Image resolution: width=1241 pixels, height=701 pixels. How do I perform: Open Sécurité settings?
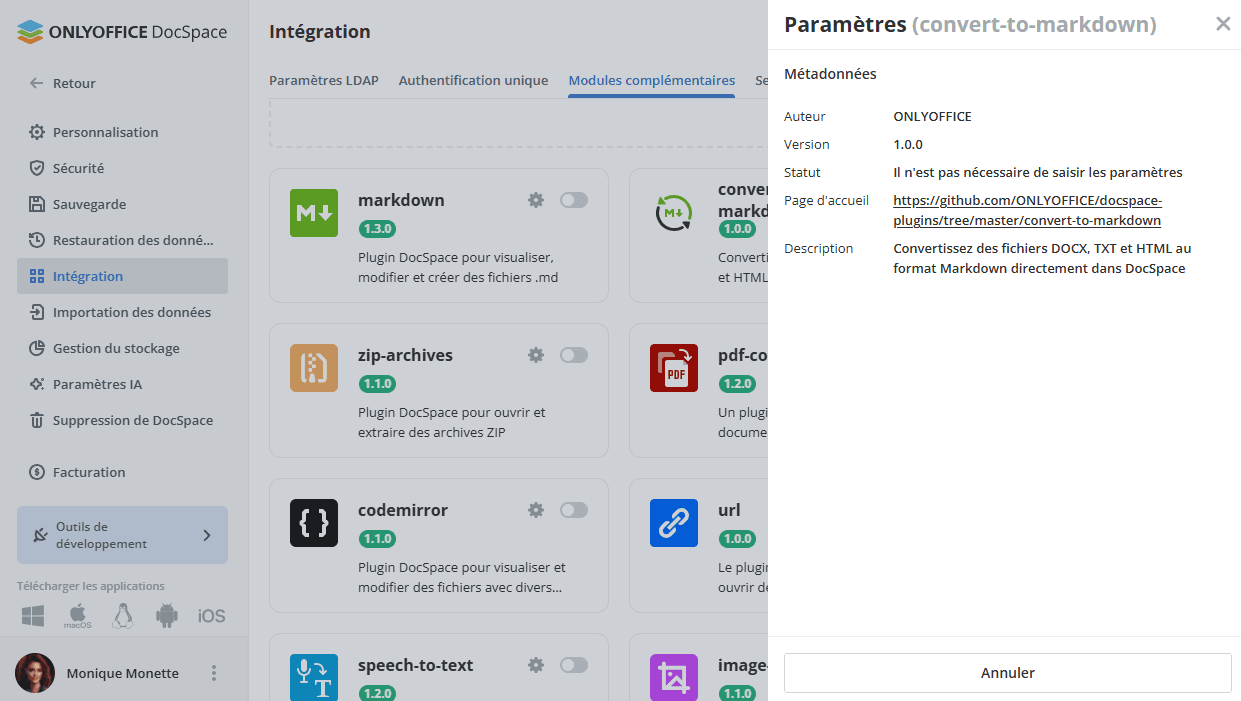point(122,168)
